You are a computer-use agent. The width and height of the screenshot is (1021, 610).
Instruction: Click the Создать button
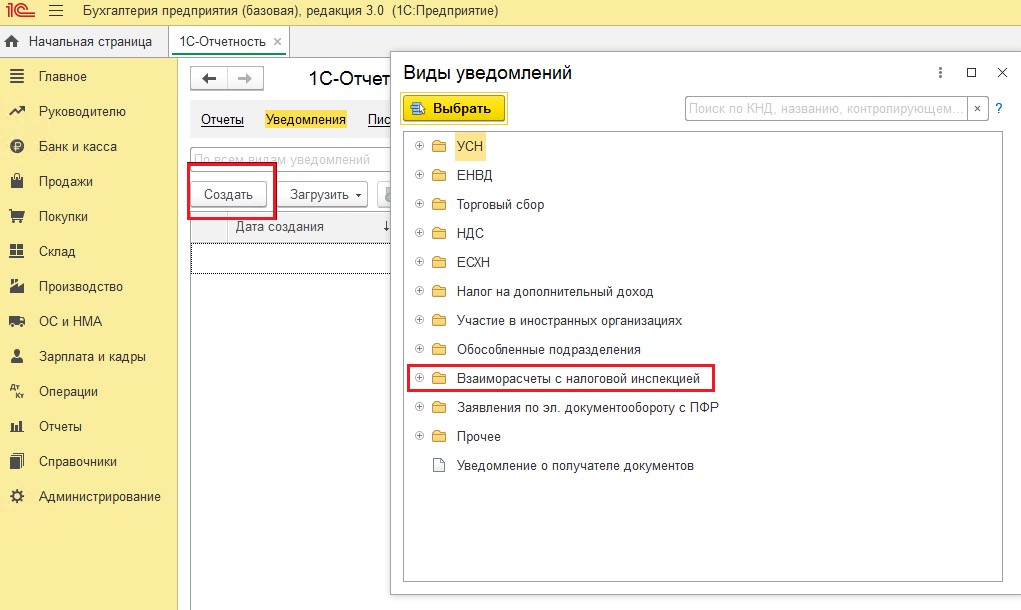[x=228, y=194]
